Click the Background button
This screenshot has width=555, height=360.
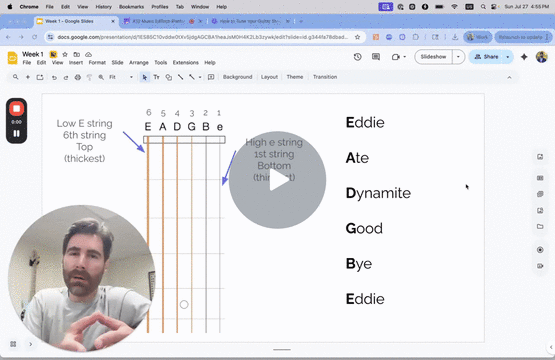click(x=238, y=77)
